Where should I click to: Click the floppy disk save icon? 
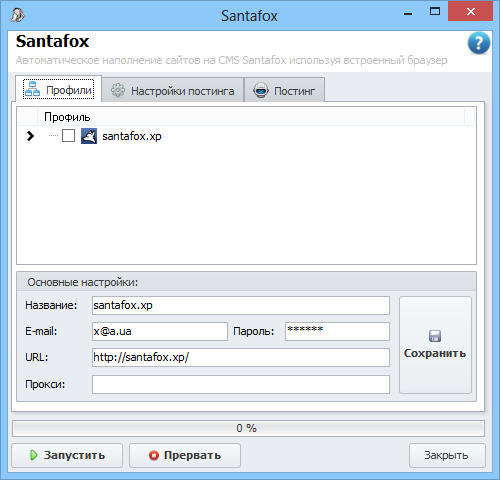coord(435,336)
